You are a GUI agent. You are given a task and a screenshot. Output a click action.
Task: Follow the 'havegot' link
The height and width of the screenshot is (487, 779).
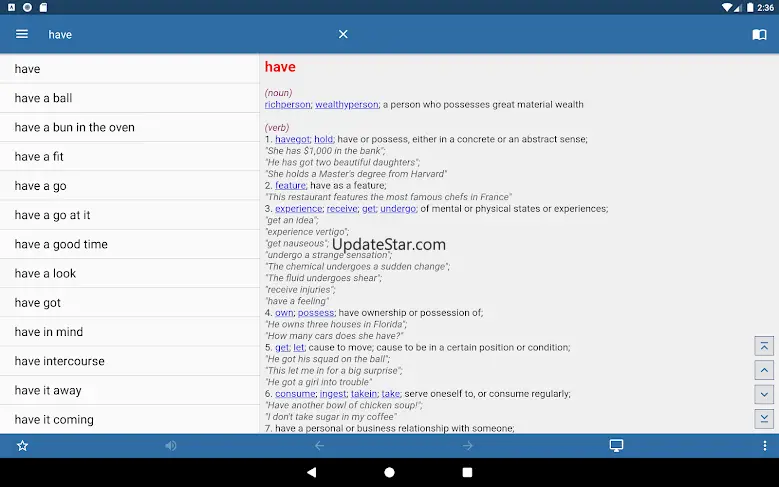pyautogui.click(x=292, y=139)
